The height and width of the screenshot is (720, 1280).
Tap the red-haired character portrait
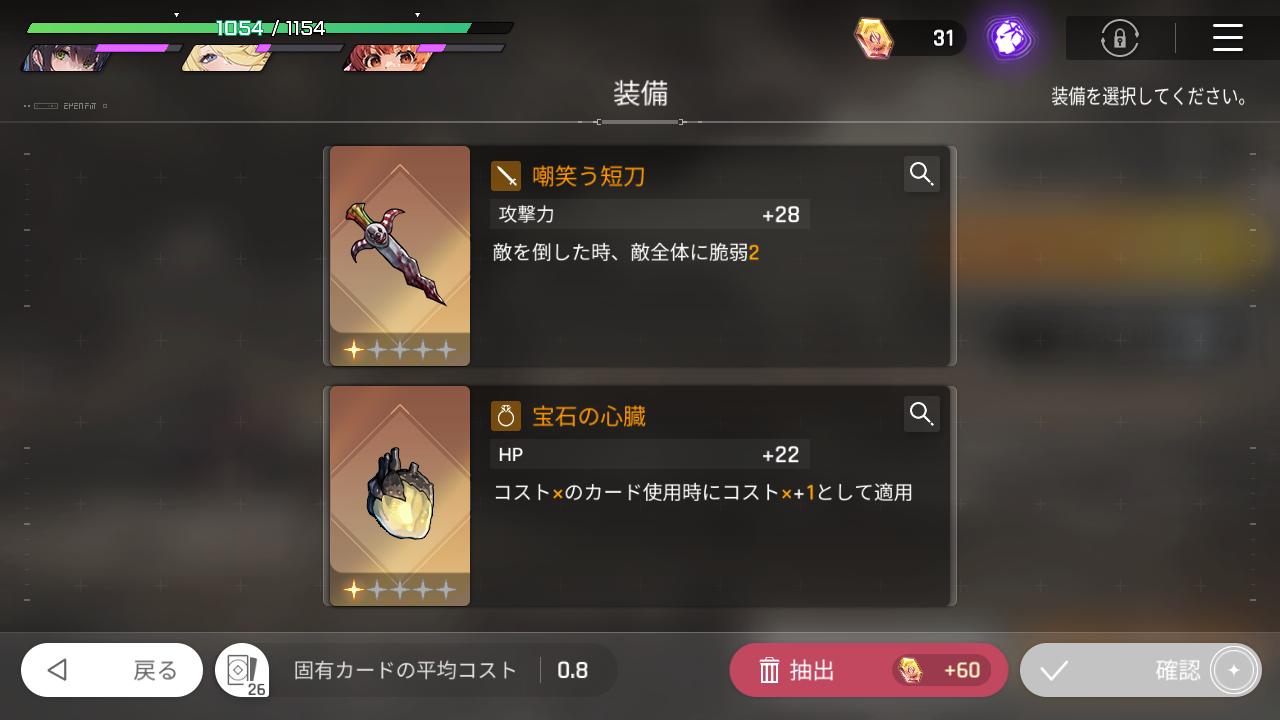pos(384,58)
